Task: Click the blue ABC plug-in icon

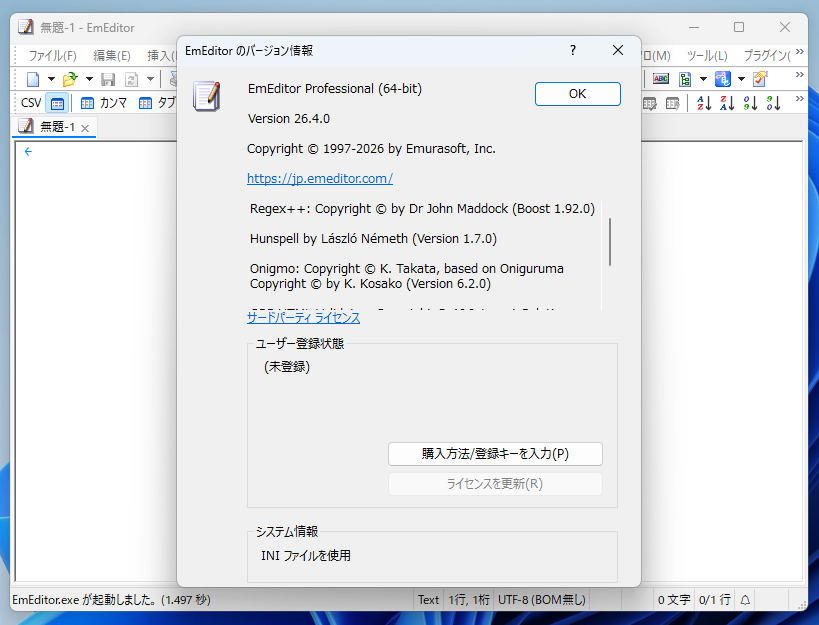Action: pyautogui.click(x=723, y=79)
